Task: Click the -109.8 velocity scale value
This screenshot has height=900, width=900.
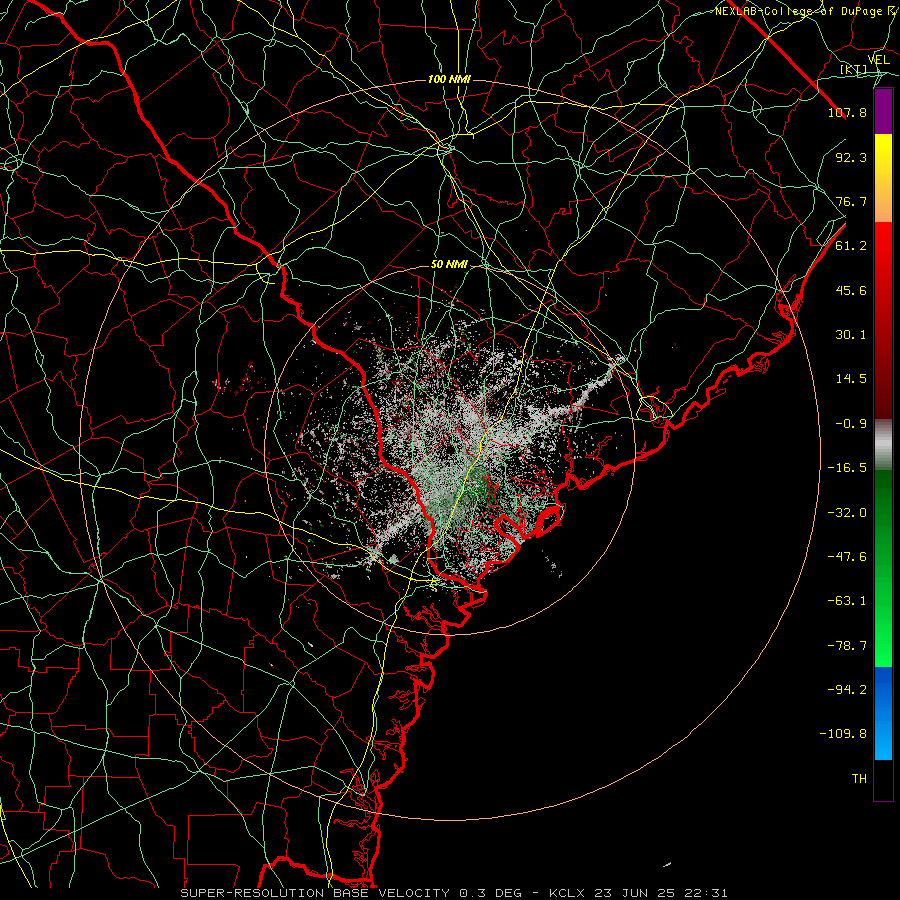Action: click(x=843, y=734)
